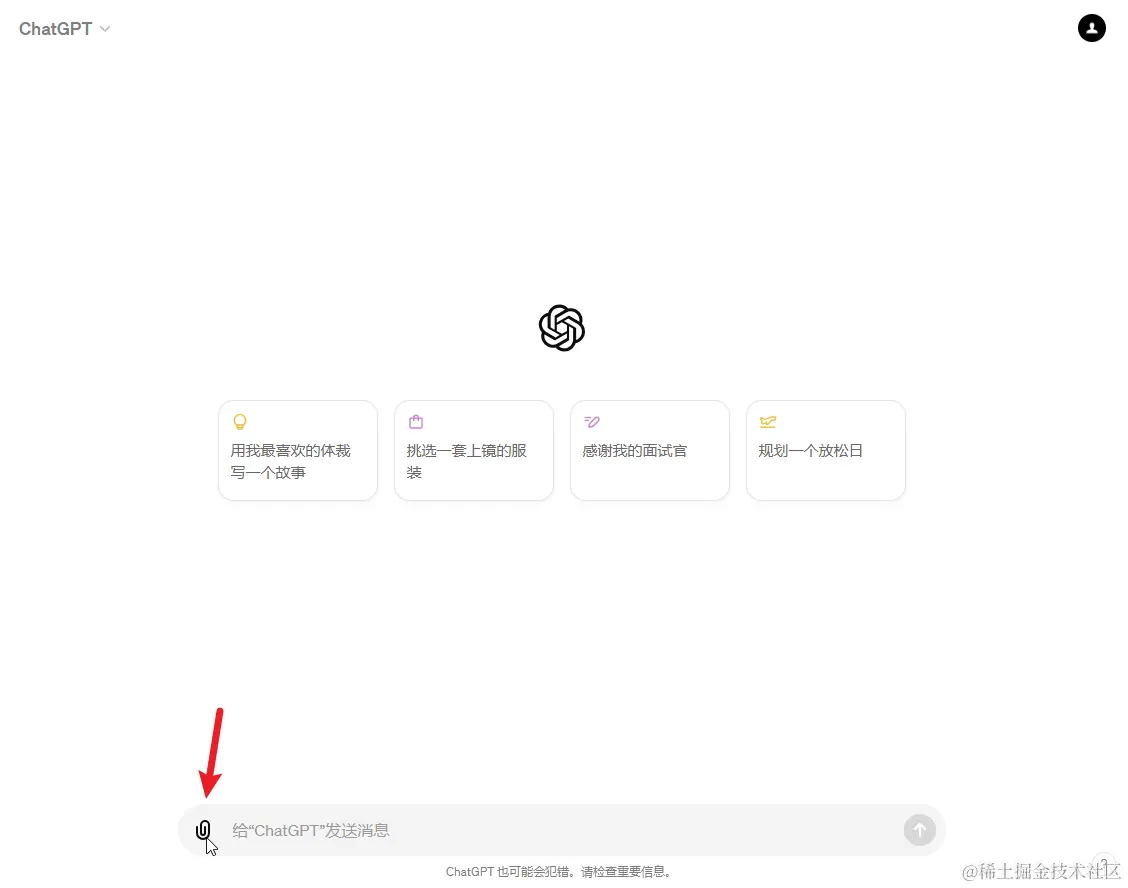The width and height of the screenshot is (1128, 888).
Task: Click the airplane icon on relaxing day card
Action: coord(768,422)
